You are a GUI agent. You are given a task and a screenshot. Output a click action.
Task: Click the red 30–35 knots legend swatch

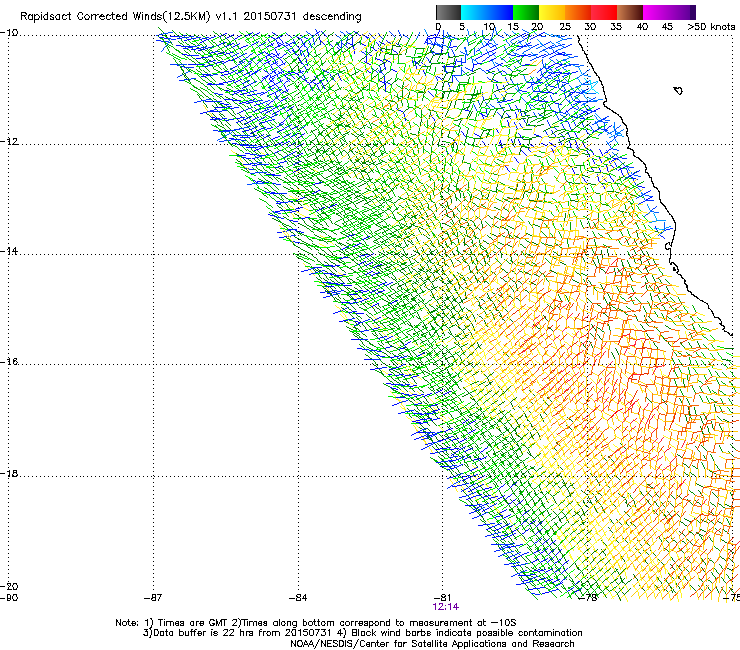(604, 12)
